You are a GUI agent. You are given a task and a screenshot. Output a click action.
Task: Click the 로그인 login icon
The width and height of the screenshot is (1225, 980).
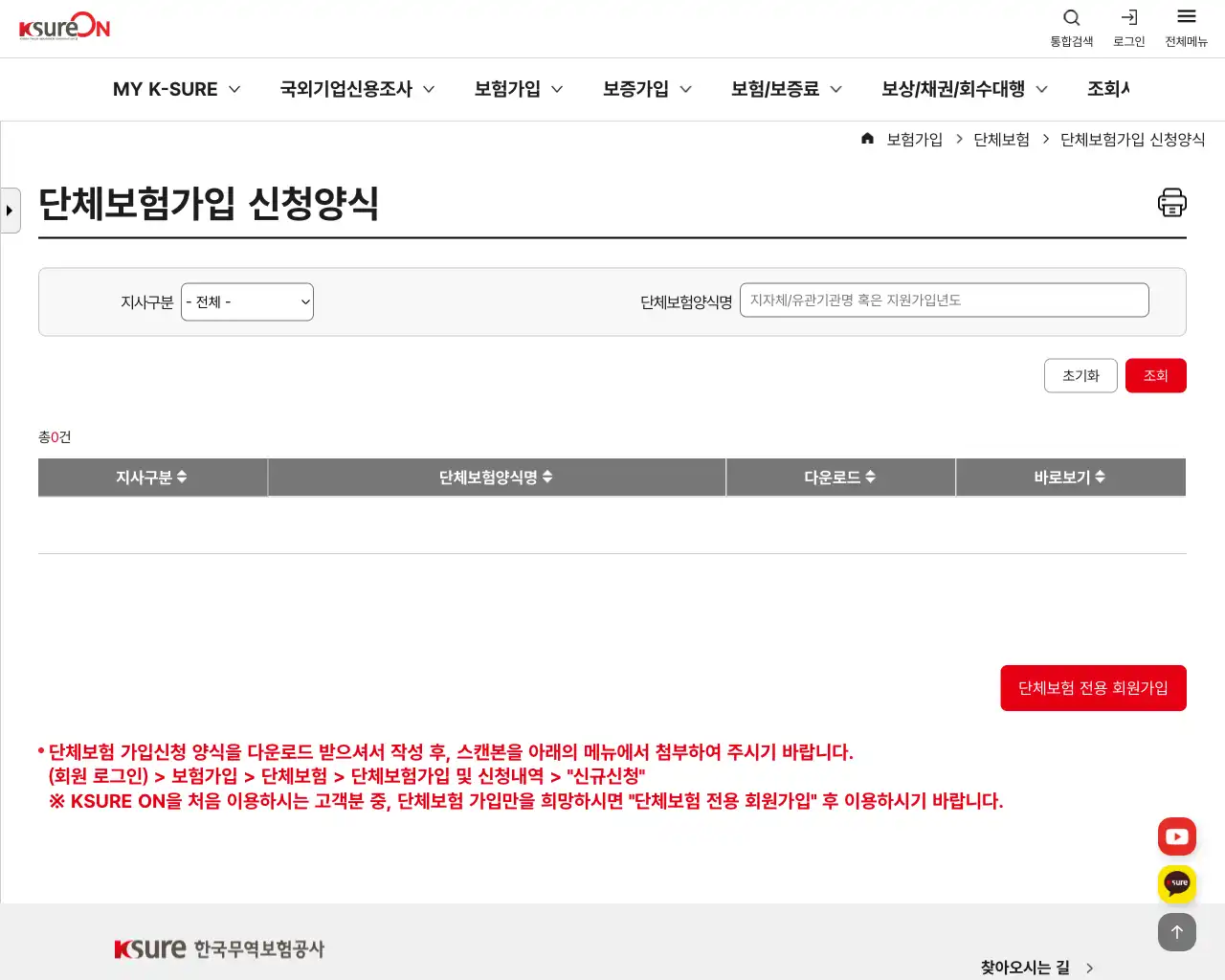click(1128, 17)
